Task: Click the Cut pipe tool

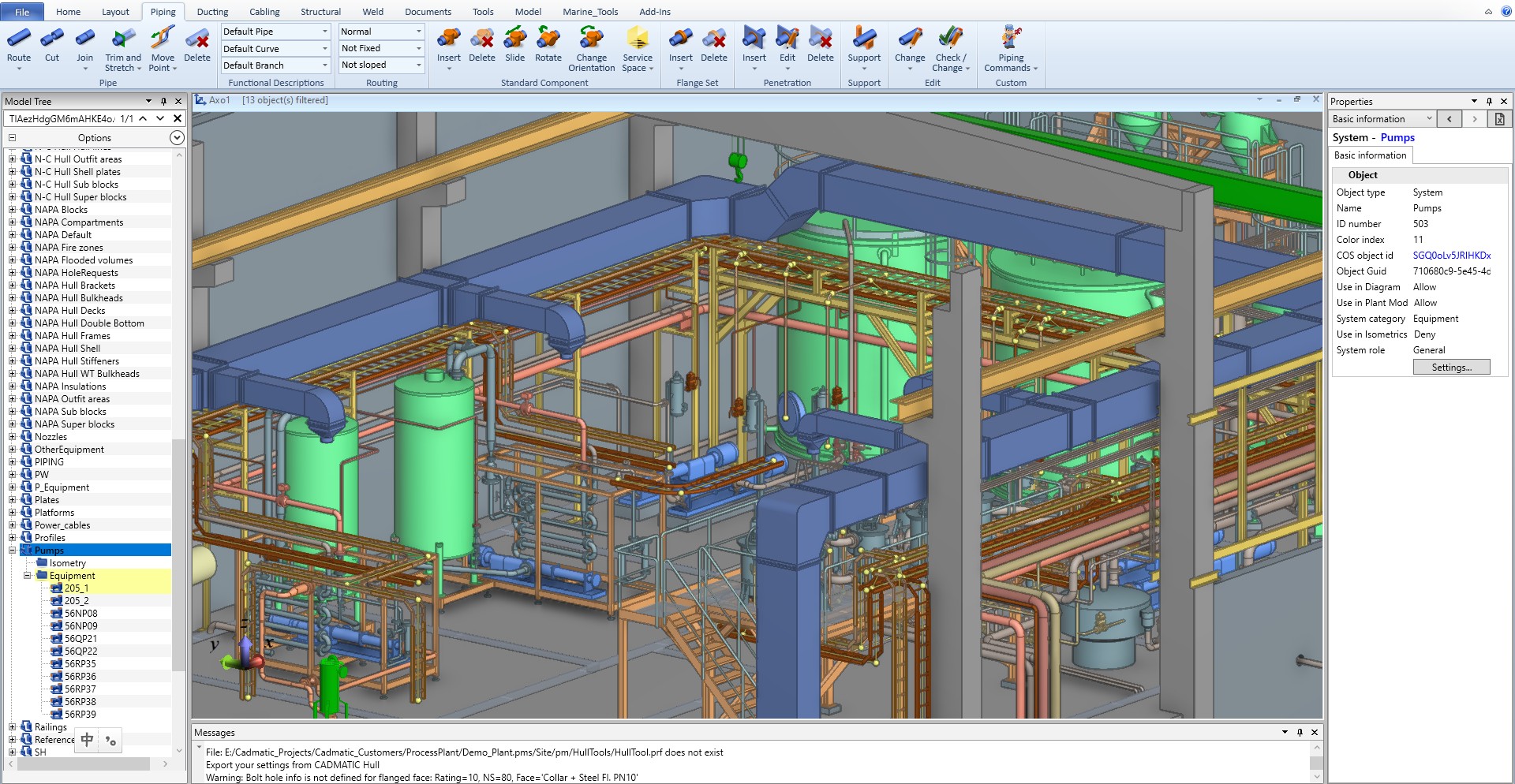Action: (x=52, y=46)
